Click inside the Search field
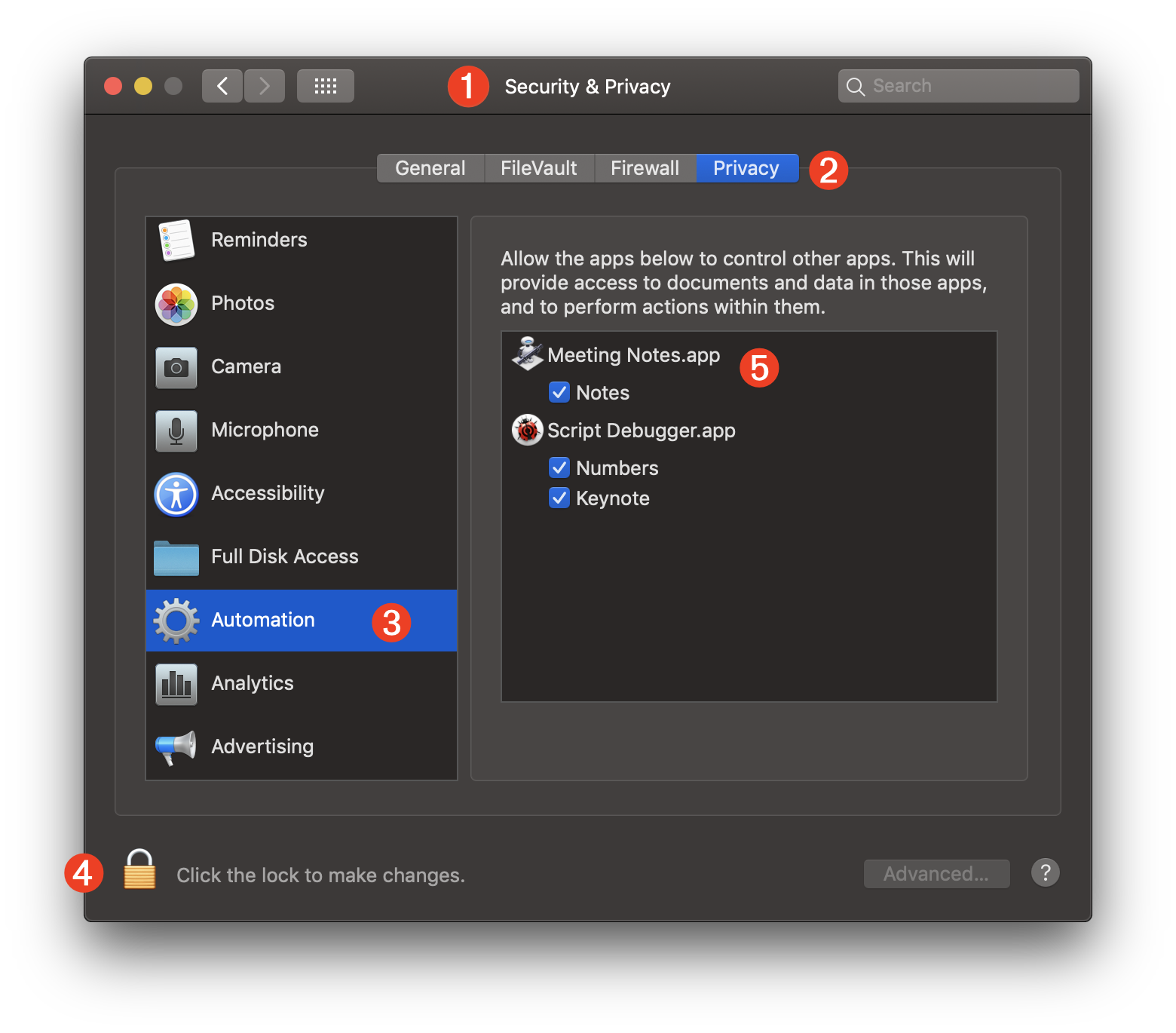1176x1033 pixels. tap(957, 85)
